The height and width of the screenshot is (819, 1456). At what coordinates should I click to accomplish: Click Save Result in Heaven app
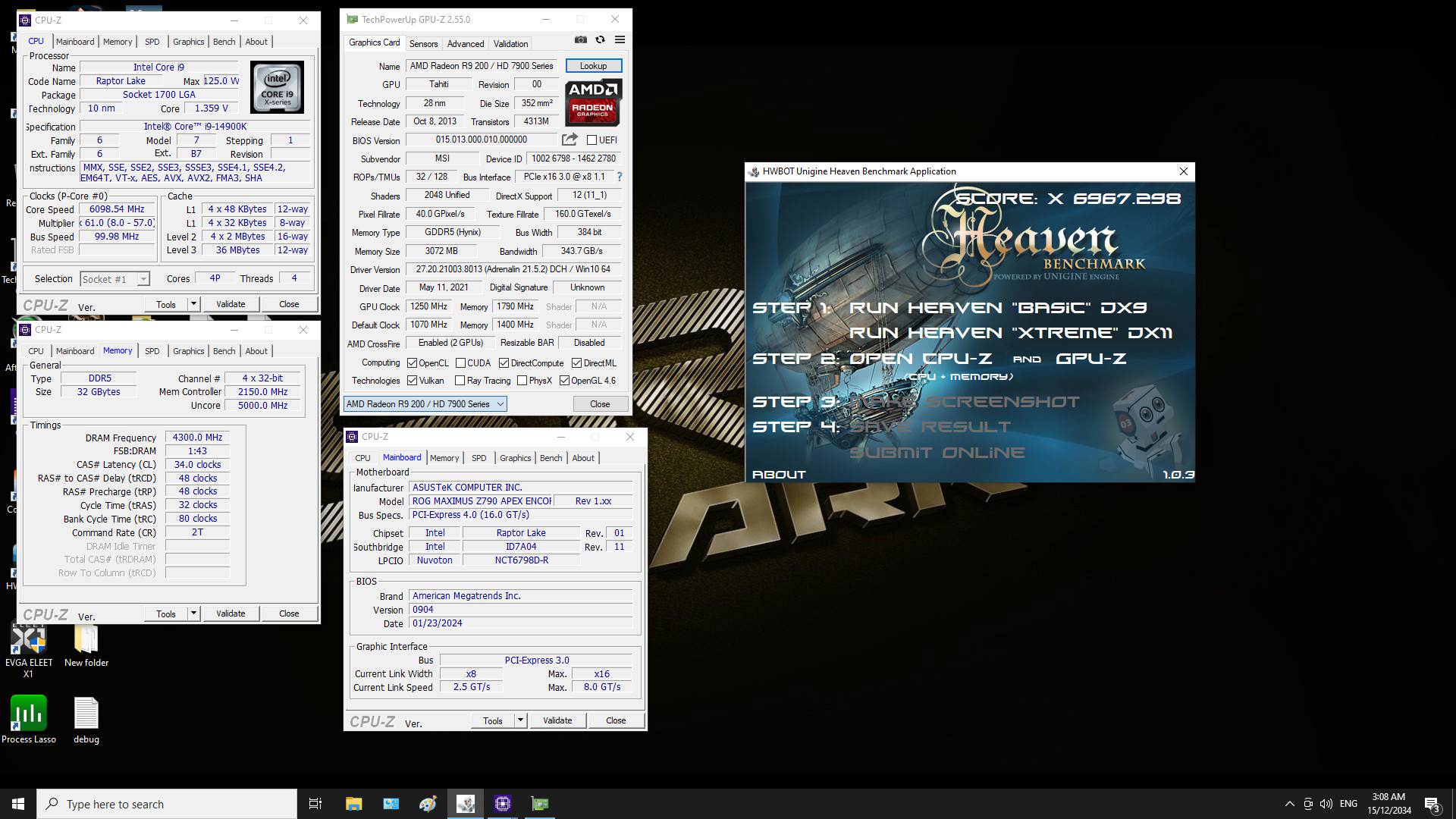pyautogui.click(x=929, y=427)
